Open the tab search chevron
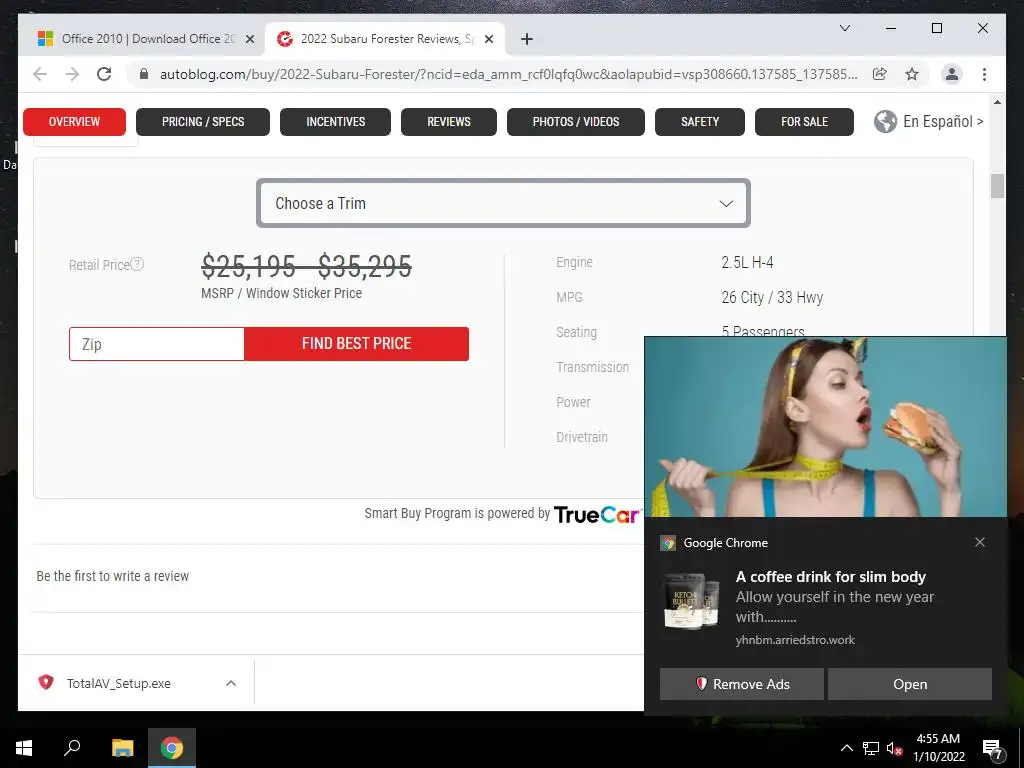 pyautogui.click(x=844, y=28)
